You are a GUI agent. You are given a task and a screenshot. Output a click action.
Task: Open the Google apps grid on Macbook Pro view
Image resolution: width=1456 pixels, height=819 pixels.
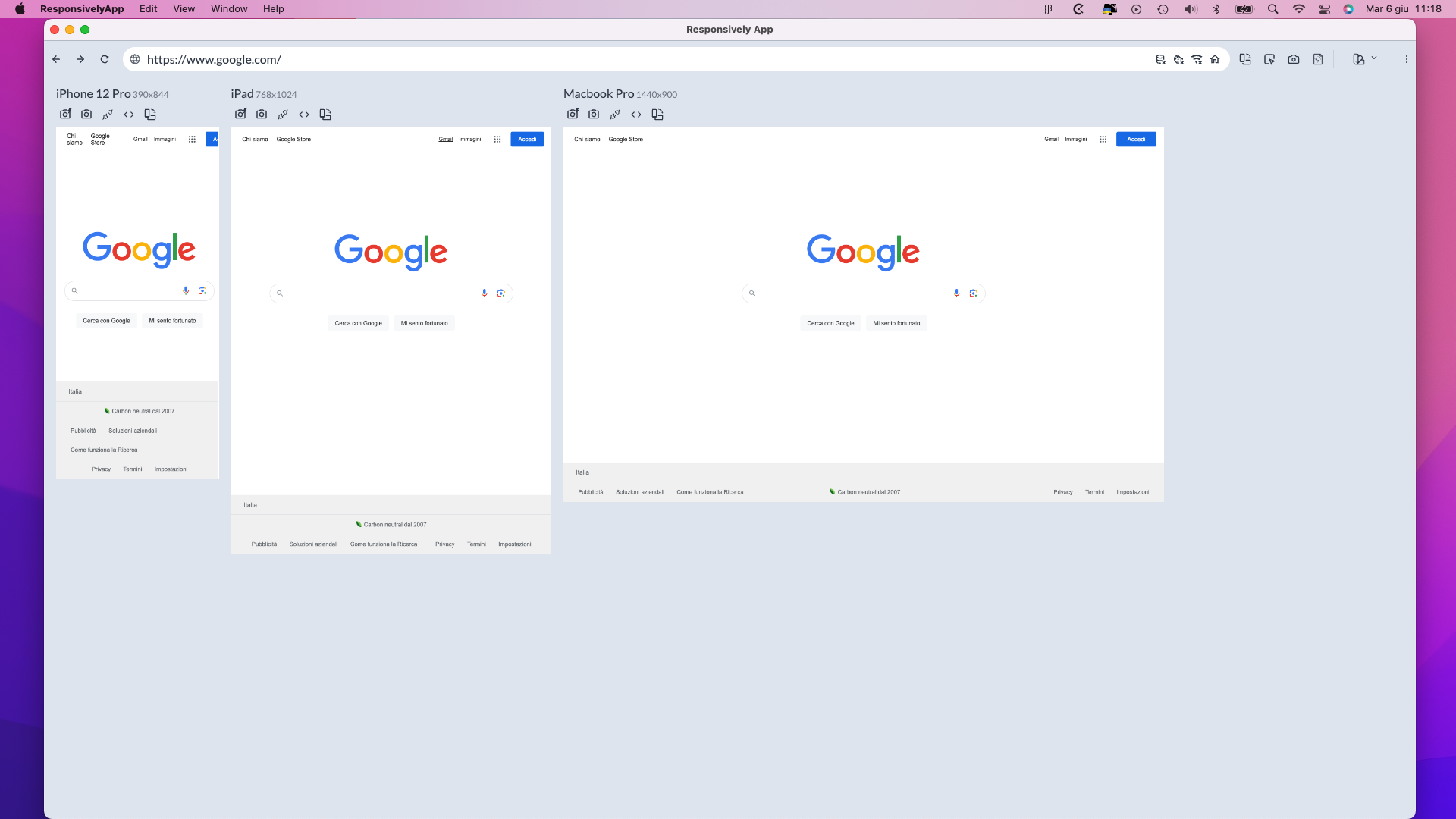pyautogui.click(x=1103, y=140)
